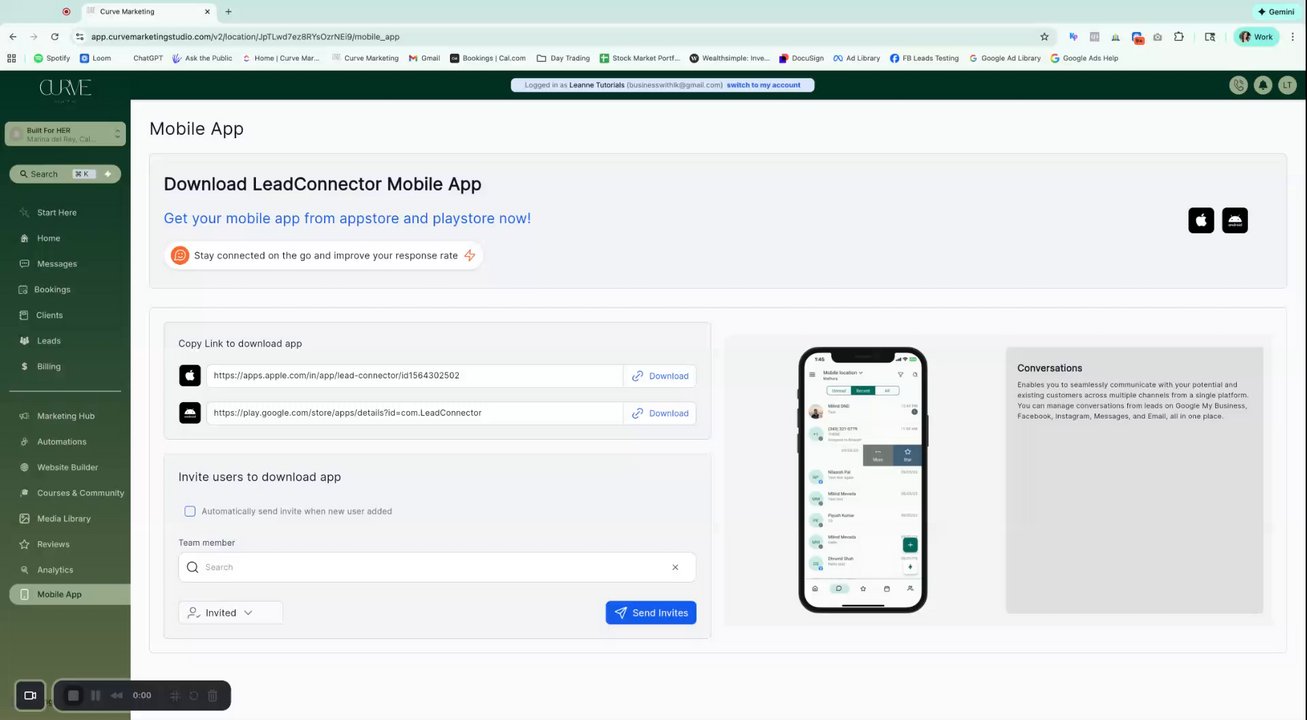Image resolution: width=1307 pixels, height=720 pixels.
Task: Go back in the browser
Action: [x=13, y=37]
